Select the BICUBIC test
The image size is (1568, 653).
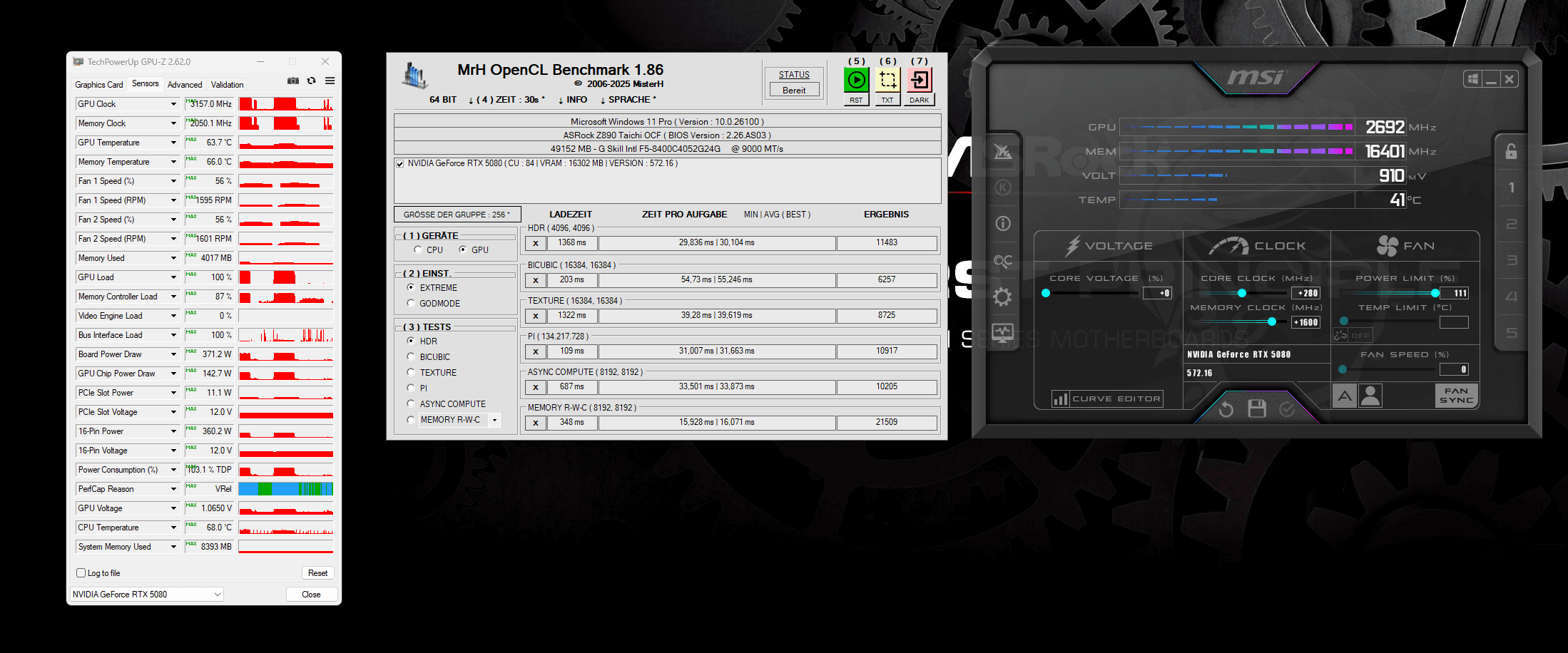tap(411, 357)
